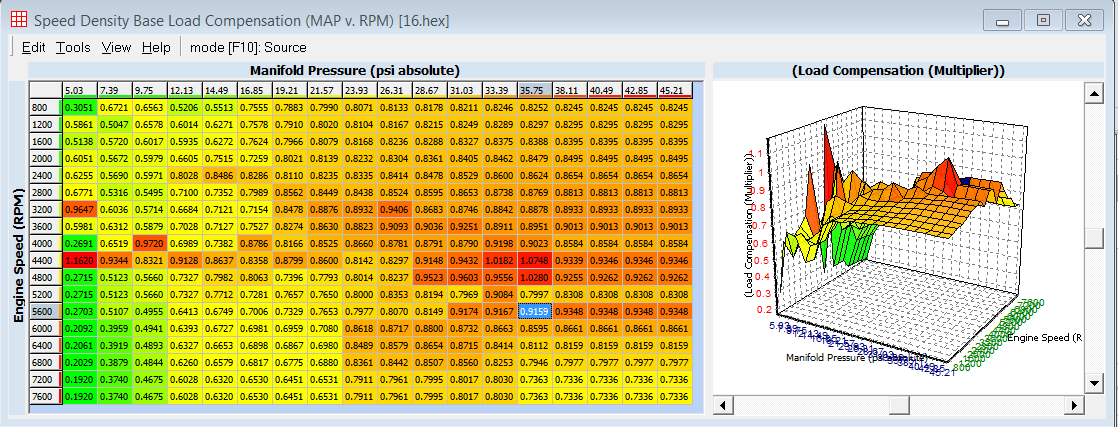Screen dimensions: 1118x427
Task: Select the highlighted 0.9159 cell
Action: click(x=531, y=311)
